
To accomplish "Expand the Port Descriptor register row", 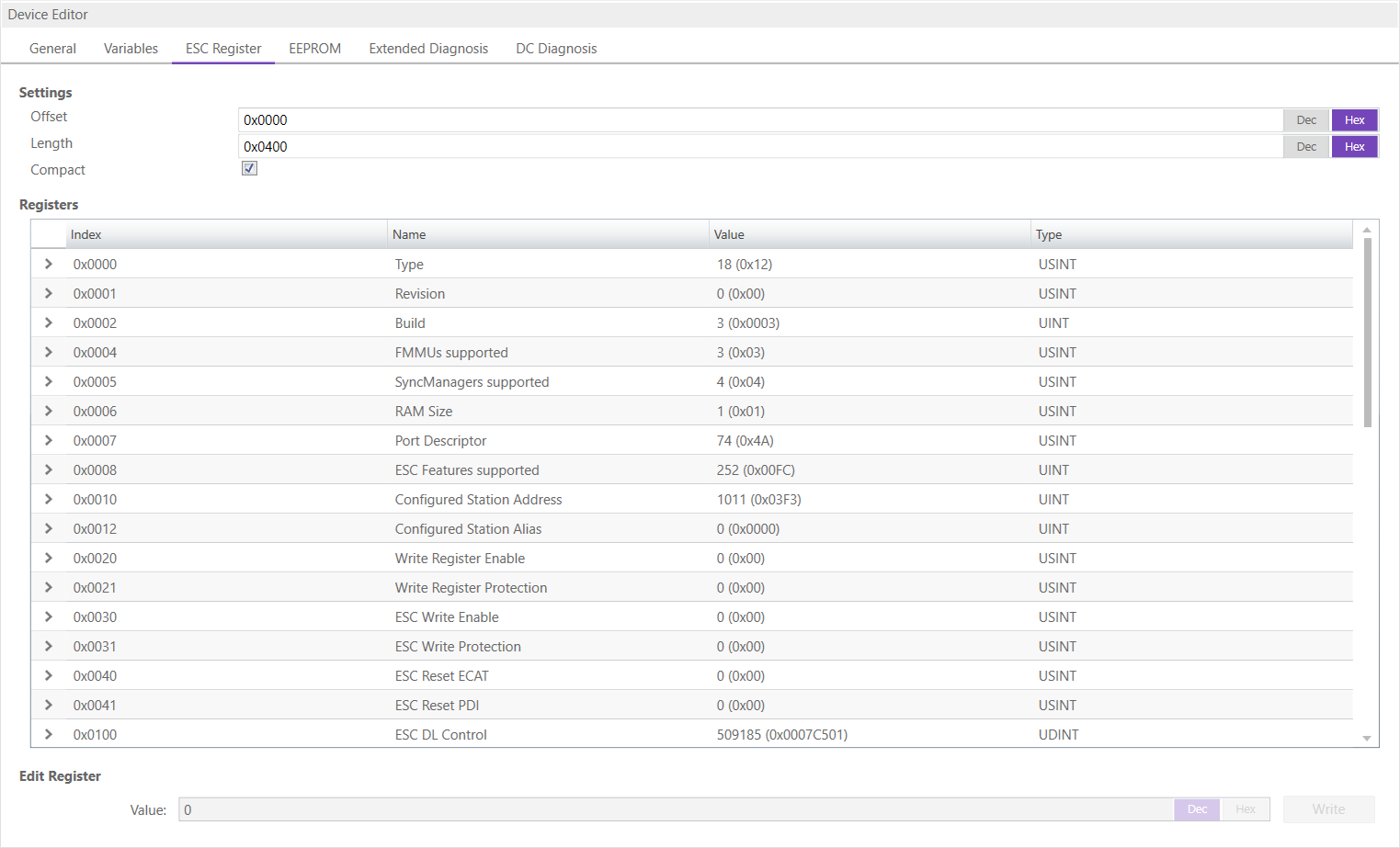I will (x=49, y=440).
